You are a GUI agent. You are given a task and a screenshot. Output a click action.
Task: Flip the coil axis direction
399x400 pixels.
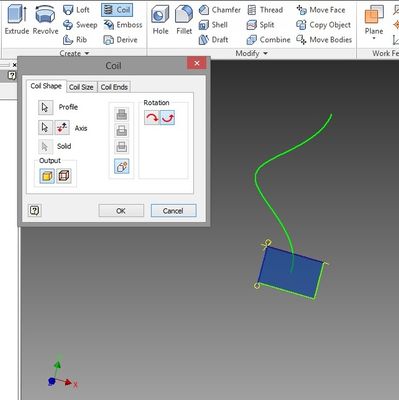(62, 128)
